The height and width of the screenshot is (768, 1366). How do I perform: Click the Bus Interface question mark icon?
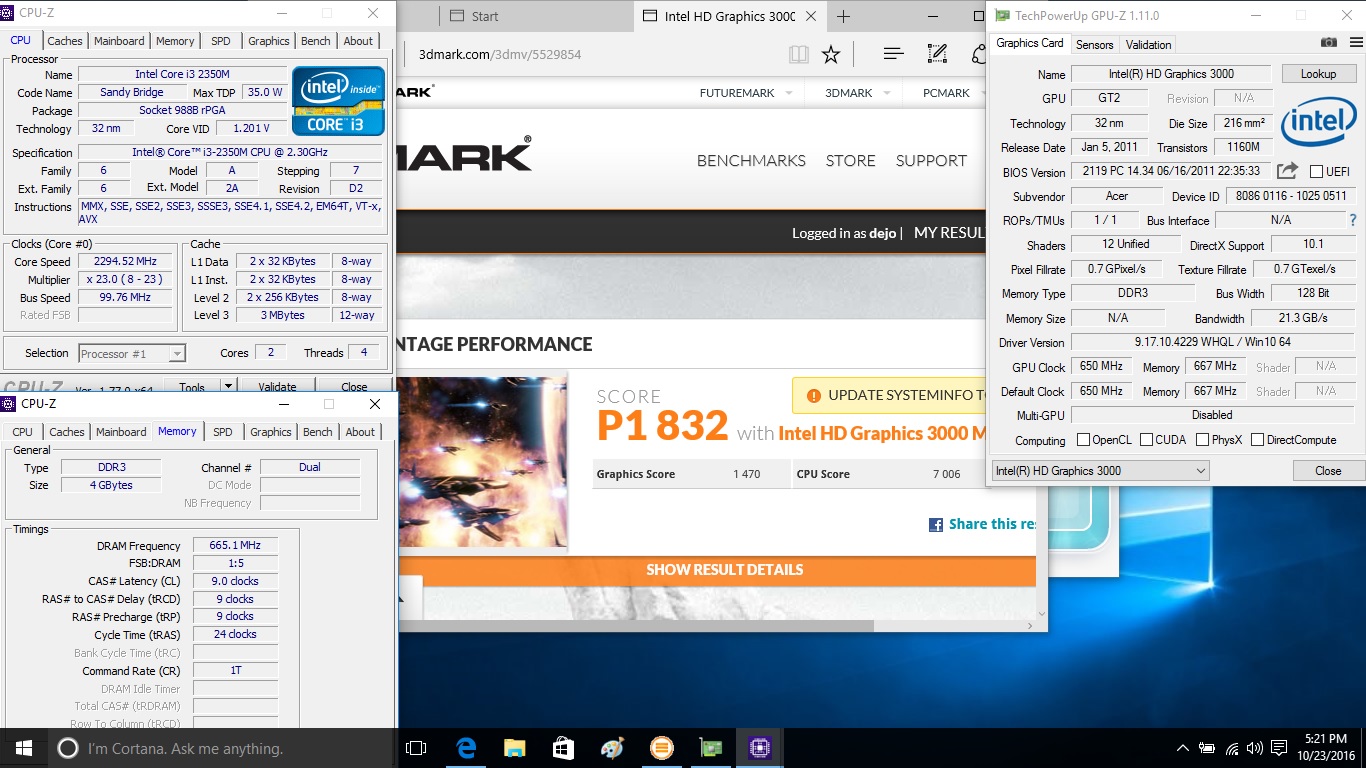pos(1353,220)
